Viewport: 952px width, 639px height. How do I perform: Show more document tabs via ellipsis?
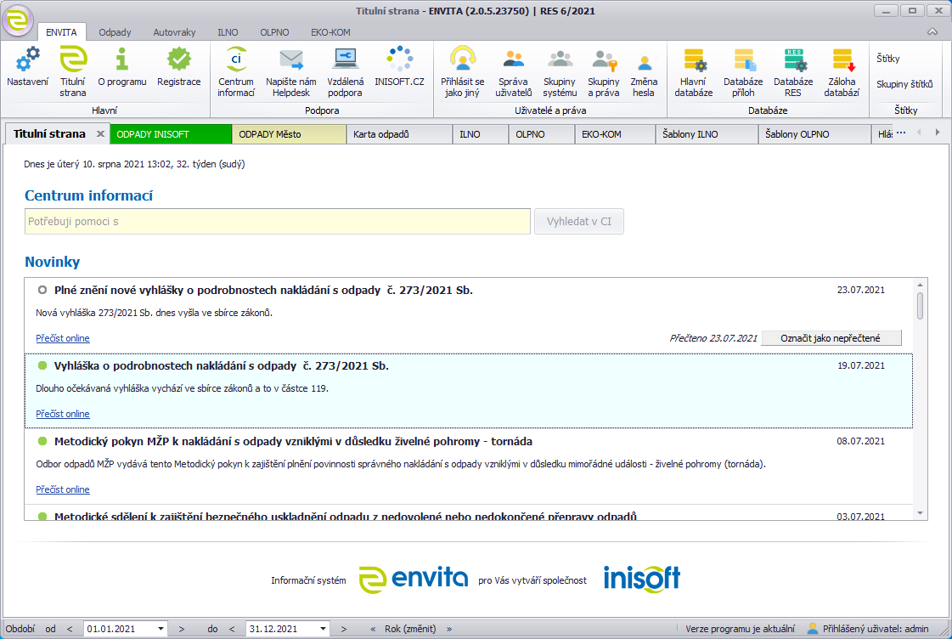(x=901, y=133)
